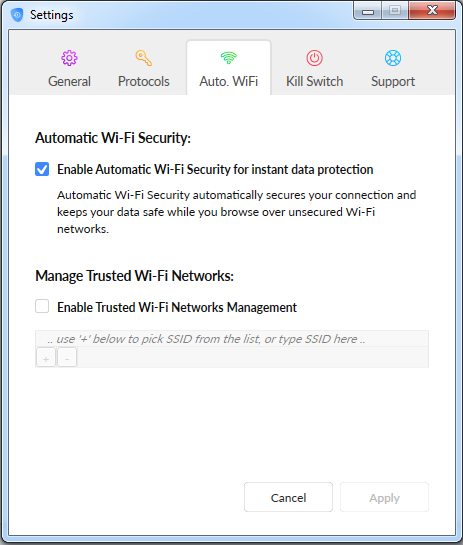Click the Enable Trusted Wi-Fi Networks Management label

click(x=177, y=307)
